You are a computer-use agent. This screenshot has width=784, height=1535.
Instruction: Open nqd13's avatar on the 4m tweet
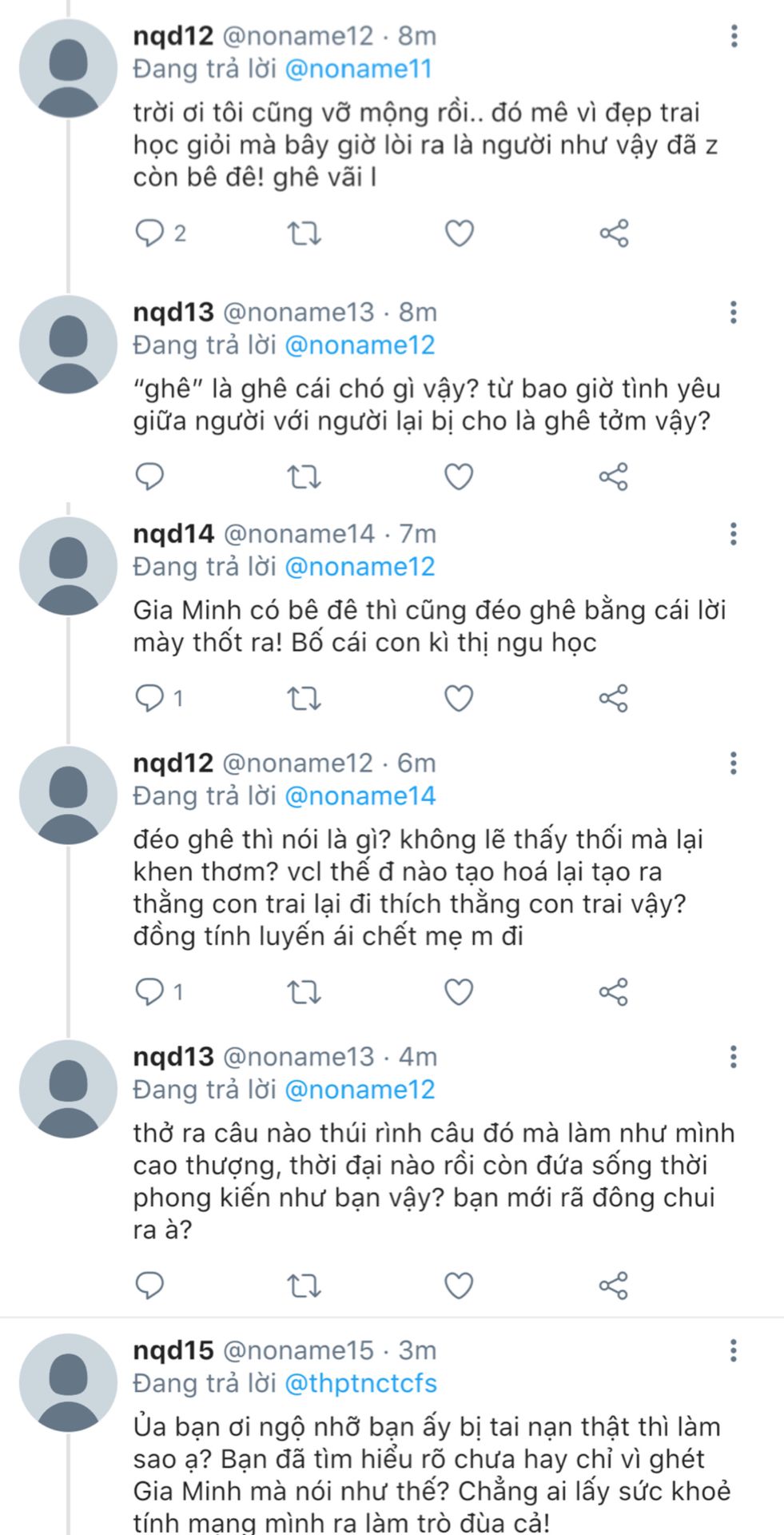pyautogui.click(x=68, y=1089)
